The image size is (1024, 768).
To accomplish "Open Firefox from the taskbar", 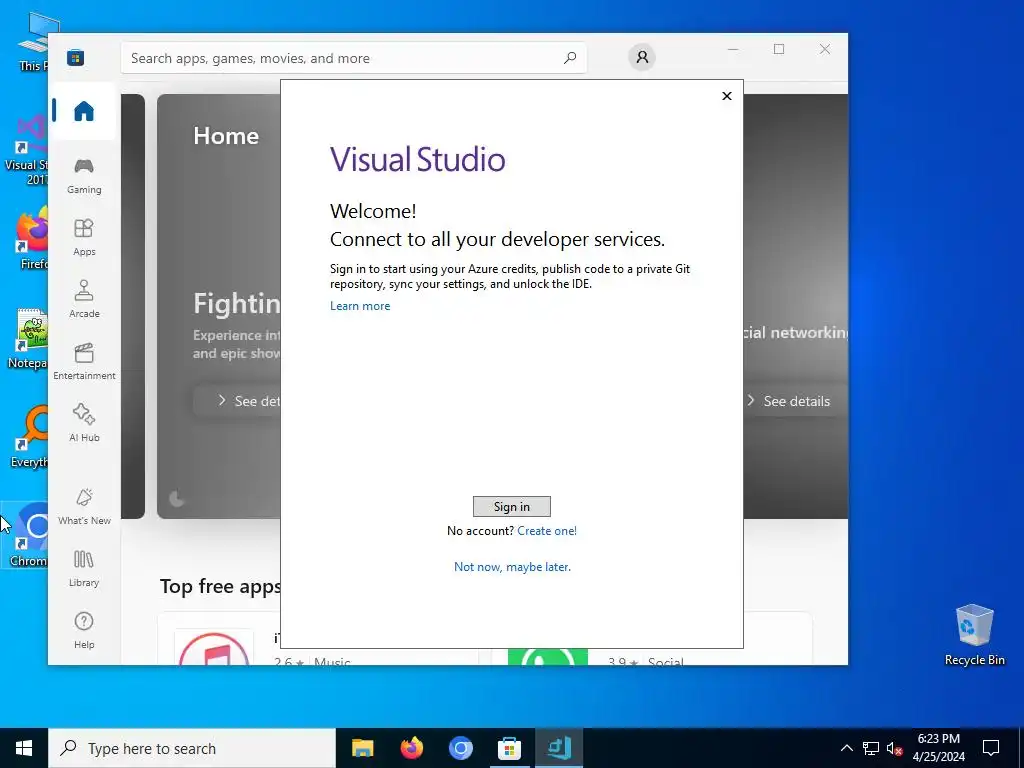I will click(x=411, y=748).
